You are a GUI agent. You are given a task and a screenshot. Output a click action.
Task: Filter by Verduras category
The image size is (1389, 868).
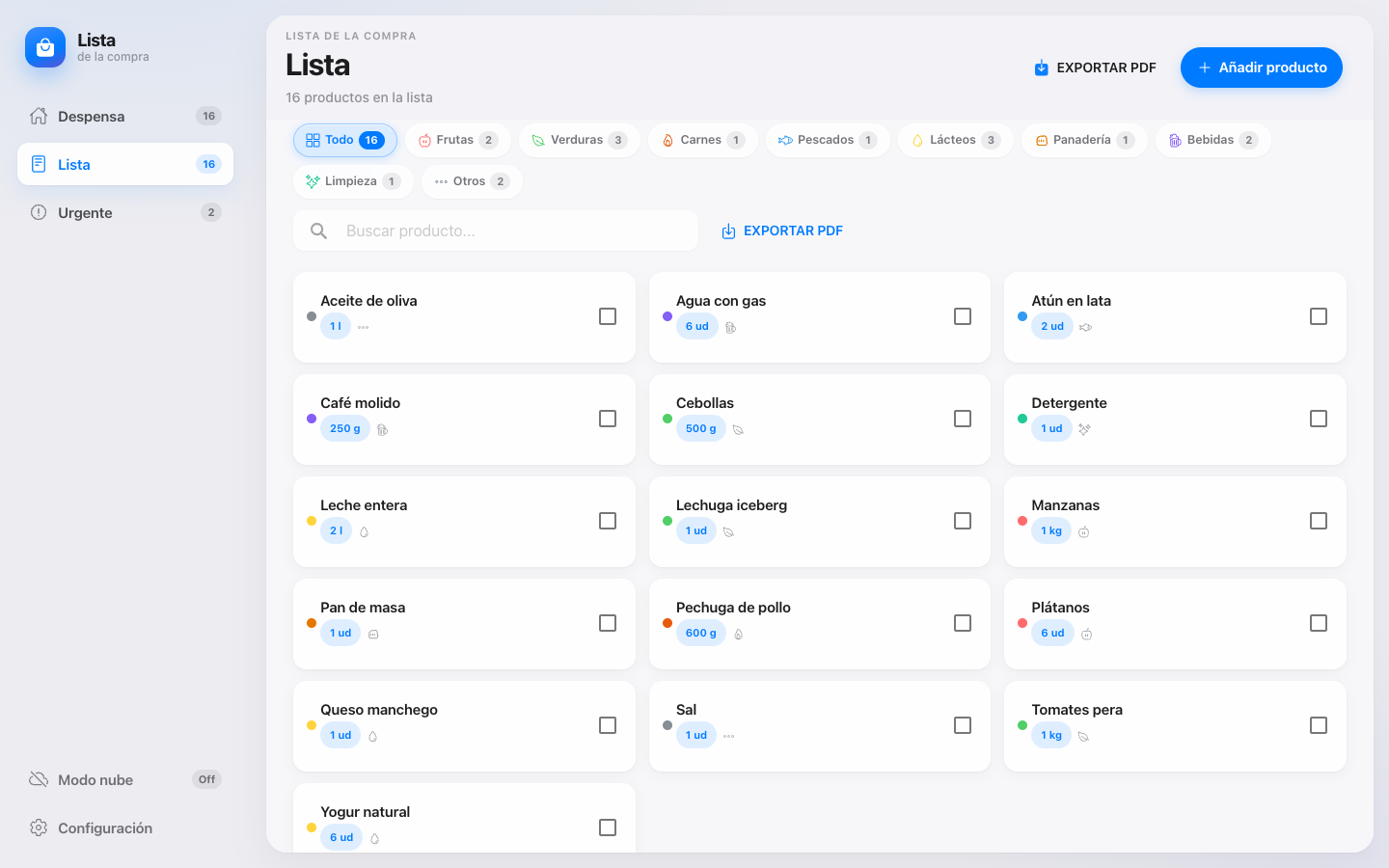click(580, 140)
